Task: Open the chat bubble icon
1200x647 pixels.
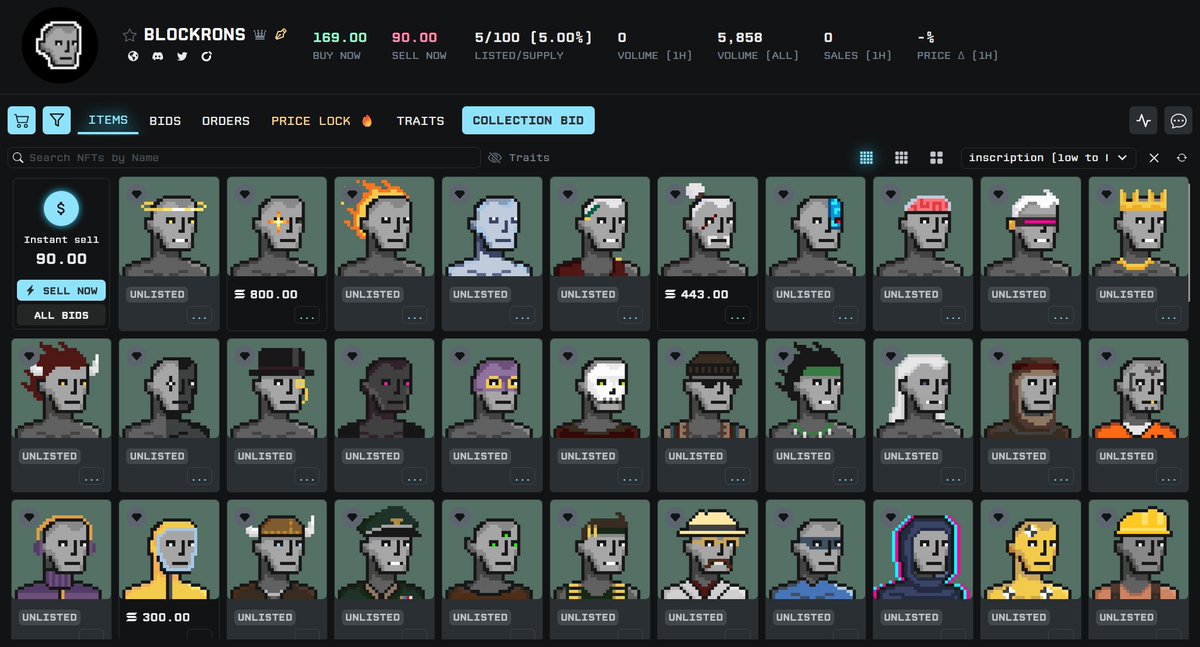Action: point(1178,120)
